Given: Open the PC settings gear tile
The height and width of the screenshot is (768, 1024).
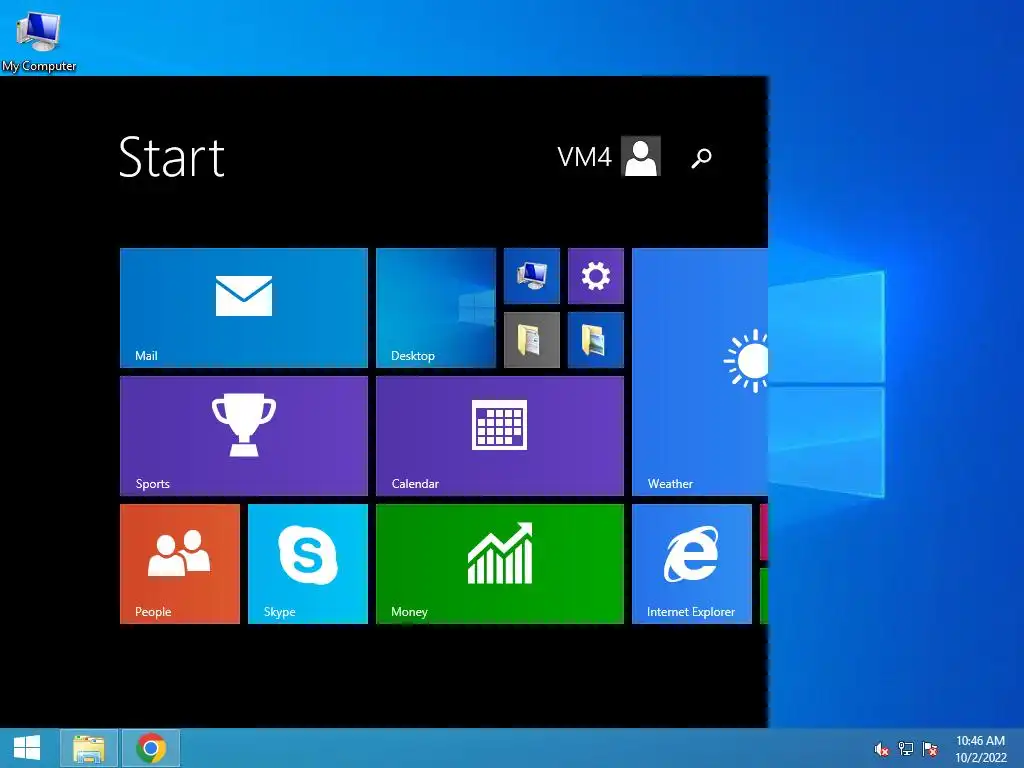Looking at the screenshot, I should pos(596,276).
